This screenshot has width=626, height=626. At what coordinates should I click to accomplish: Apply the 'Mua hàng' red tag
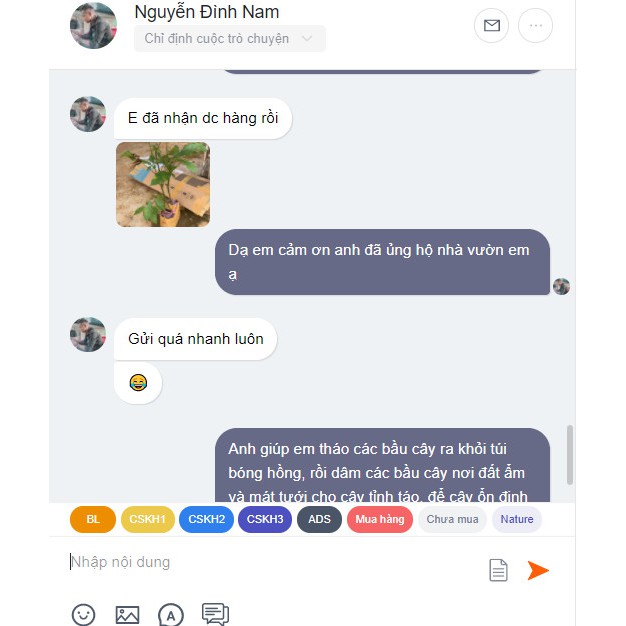(380, 519)
